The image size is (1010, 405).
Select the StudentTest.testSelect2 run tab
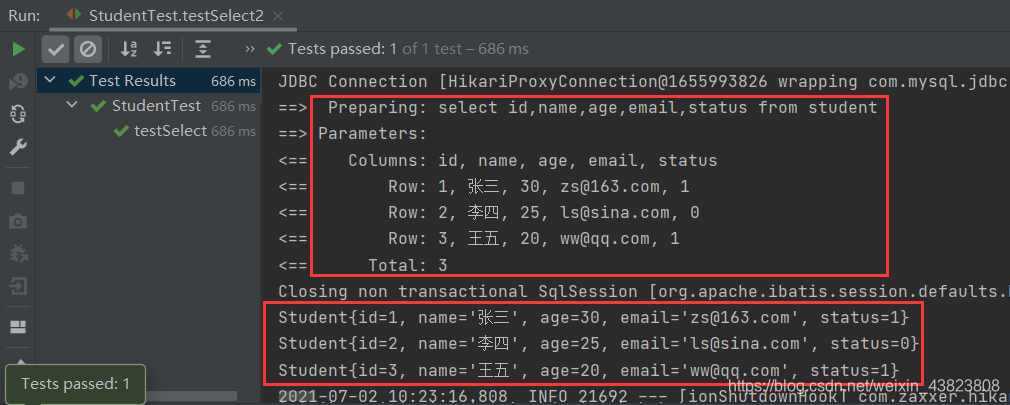[176, 15]
